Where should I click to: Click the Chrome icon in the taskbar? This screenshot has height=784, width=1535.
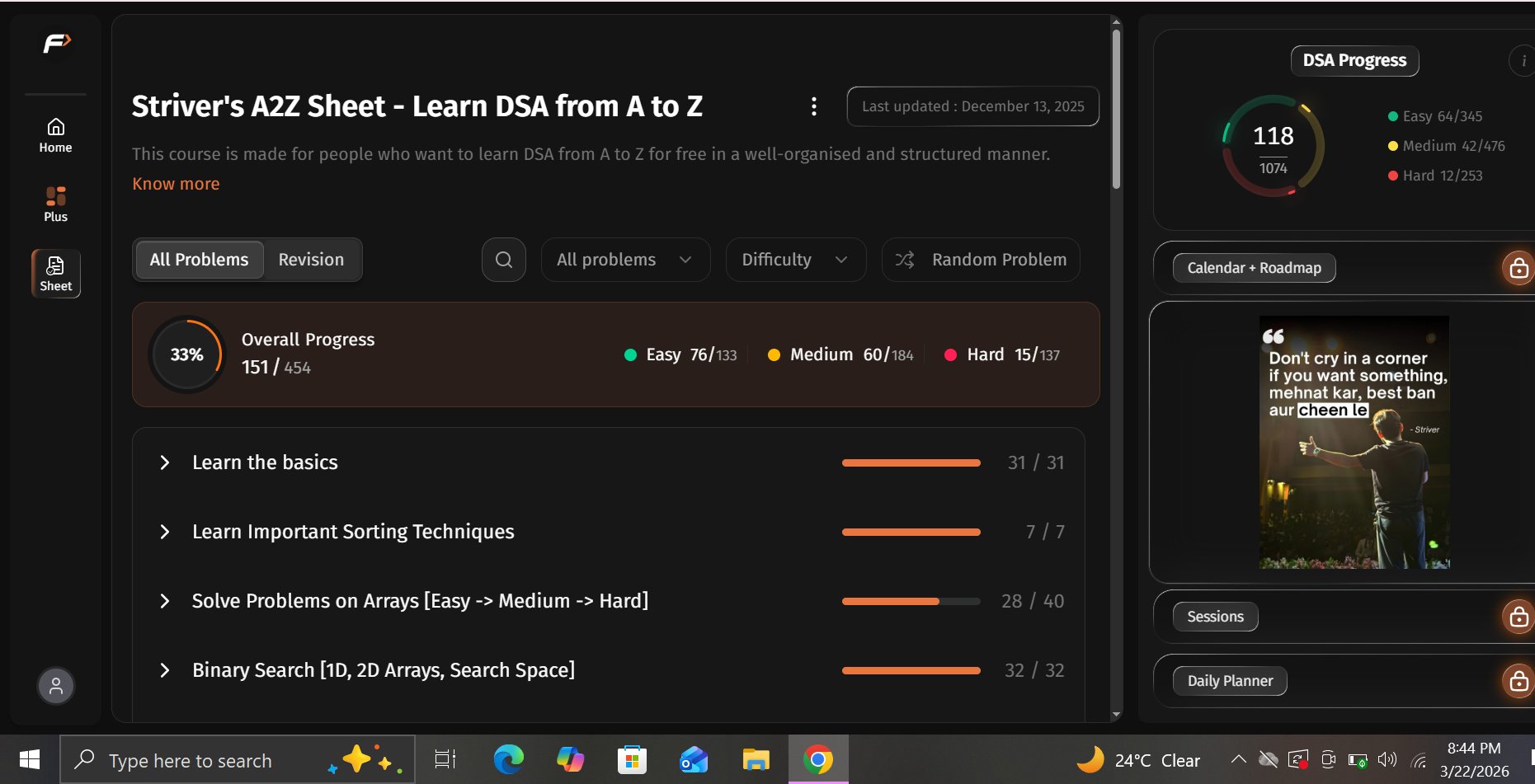pyautogui.click(x=817, y=759)
